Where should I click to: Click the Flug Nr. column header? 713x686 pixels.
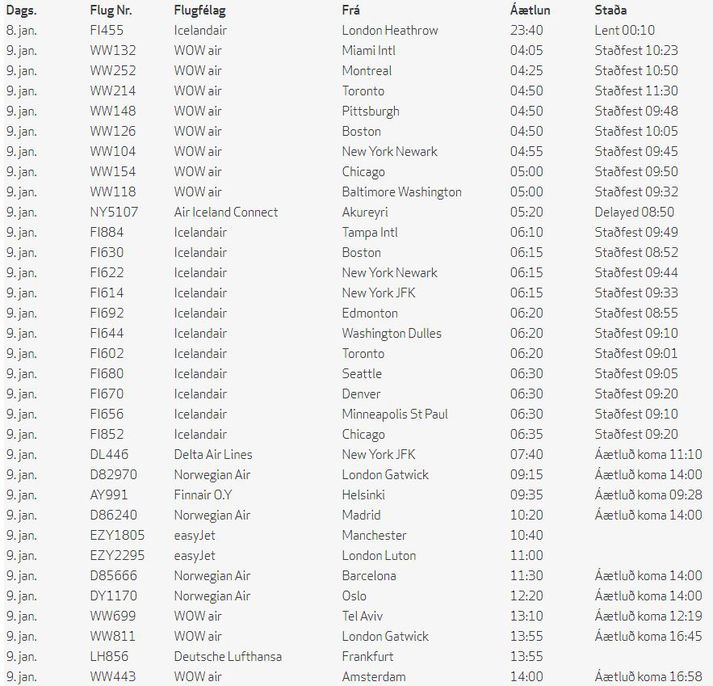point(111,10)
